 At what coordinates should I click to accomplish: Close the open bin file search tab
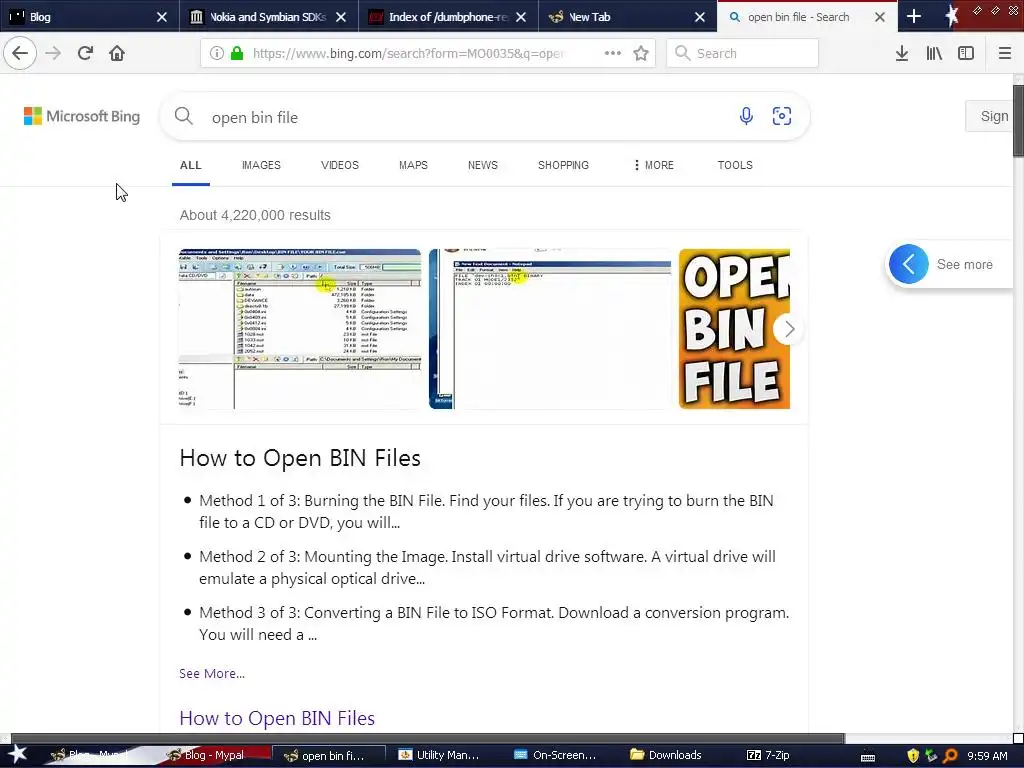tap(880, 17)
